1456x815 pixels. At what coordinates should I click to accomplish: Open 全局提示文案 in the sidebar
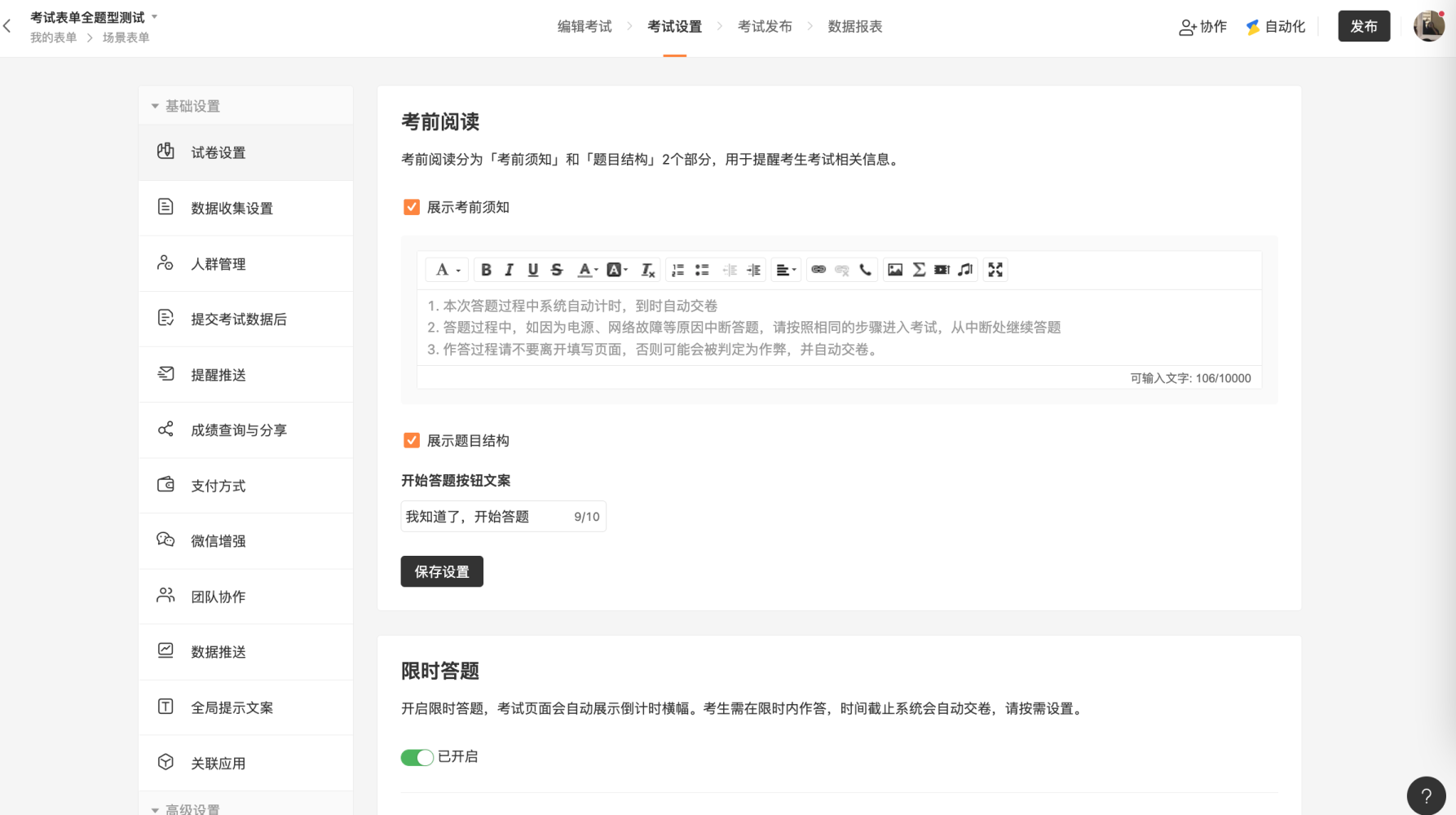[x=245, y=707]
